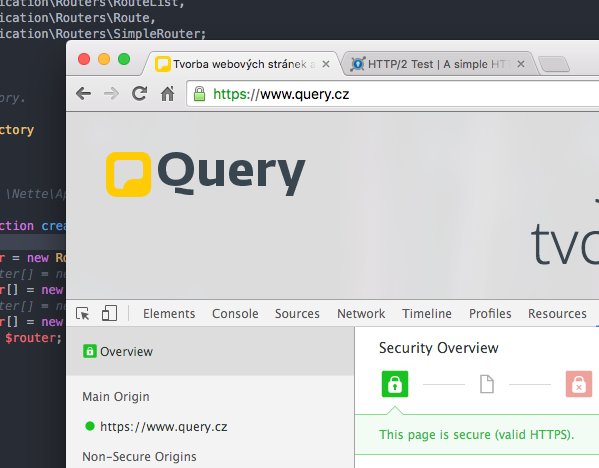Image resolution: width=599 pixels, height=468 pixels.
Task: Open the Sources panel in DevTools
Action: [297, 314]
